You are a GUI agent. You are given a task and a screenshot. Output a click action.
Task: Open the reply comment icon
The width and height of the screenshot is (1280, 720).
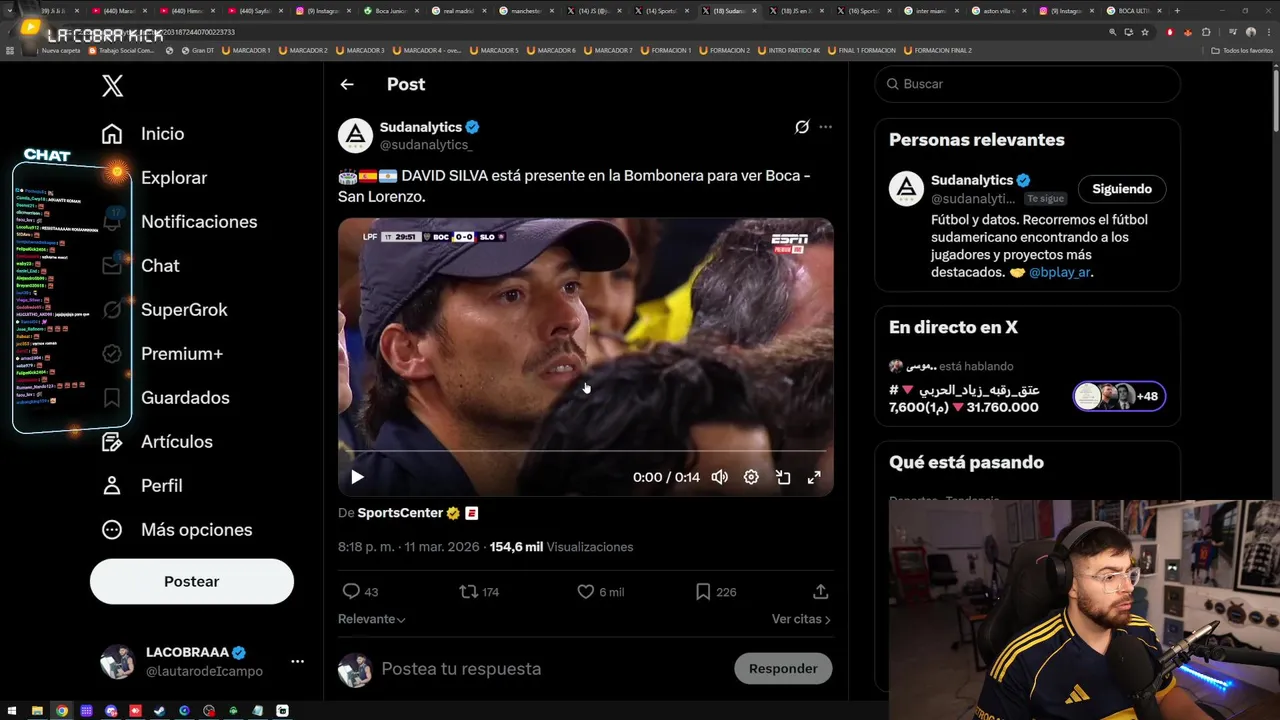[351, 592]
